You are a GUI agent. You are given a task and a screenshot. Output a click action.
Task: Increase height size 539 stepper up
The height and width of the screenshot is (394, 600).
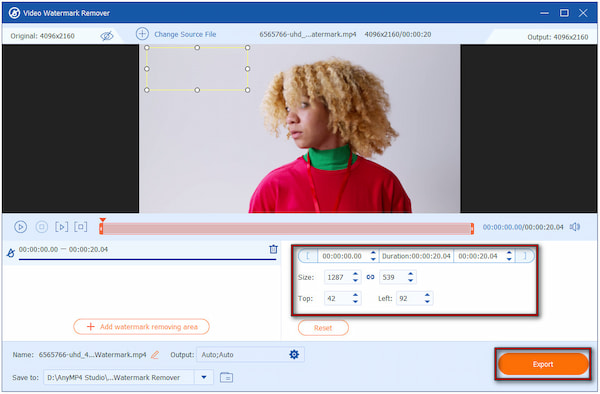click(x=411, y=274)
